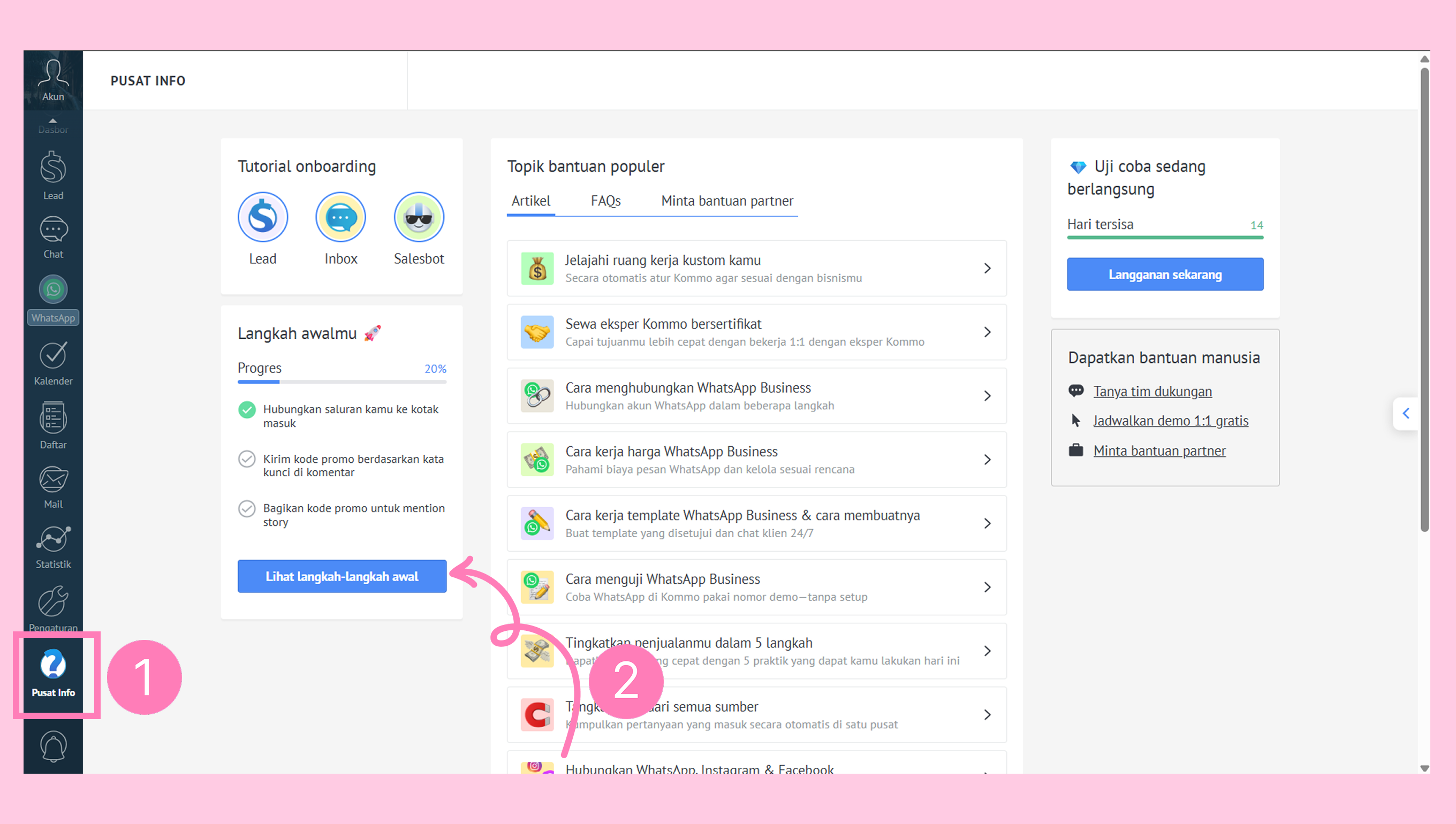Click money bag icon of Jelajahi article

tap(537, 268)
